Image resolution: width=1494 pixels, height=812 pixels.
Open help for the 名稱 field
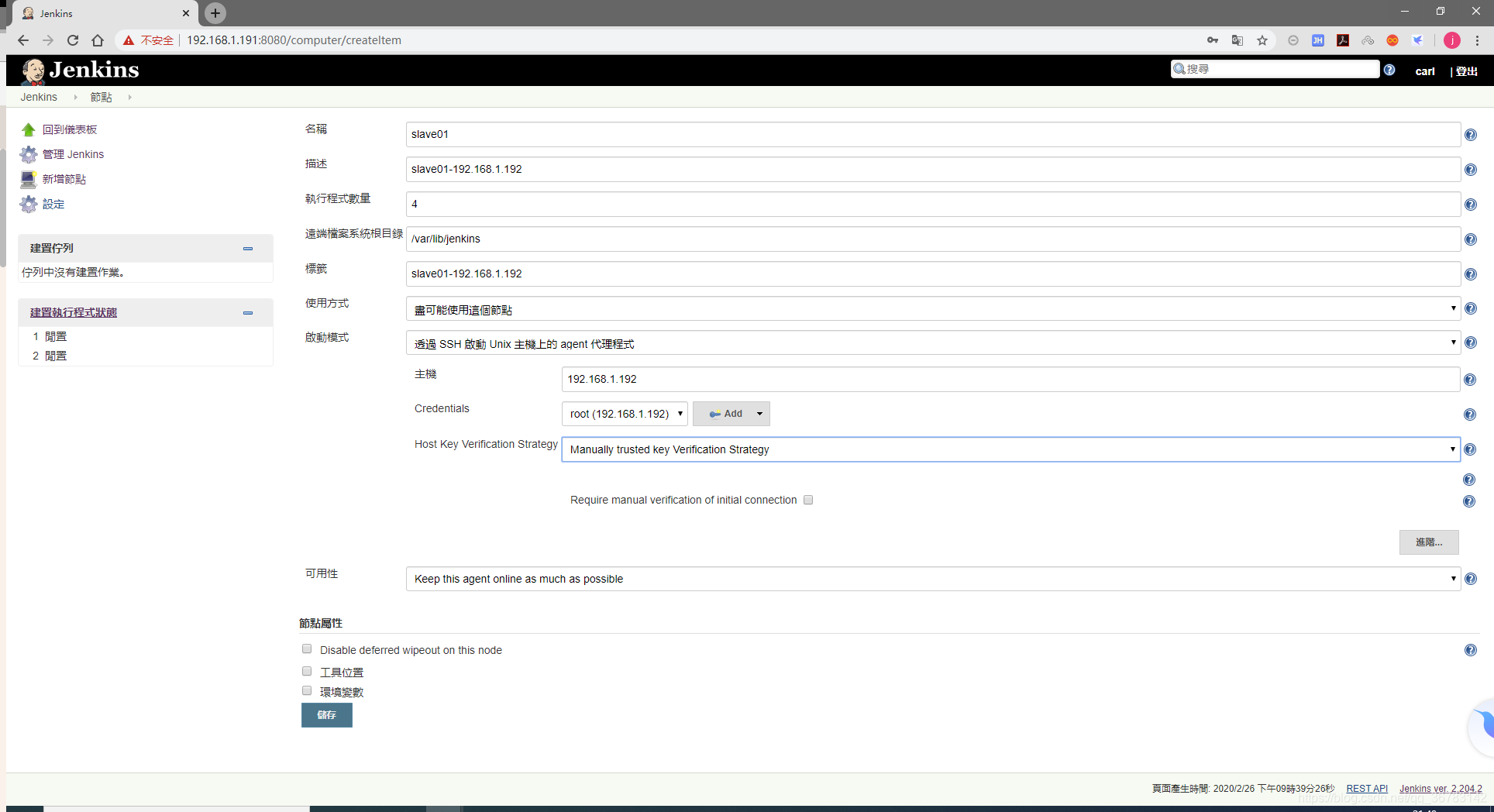(1470, 135)
